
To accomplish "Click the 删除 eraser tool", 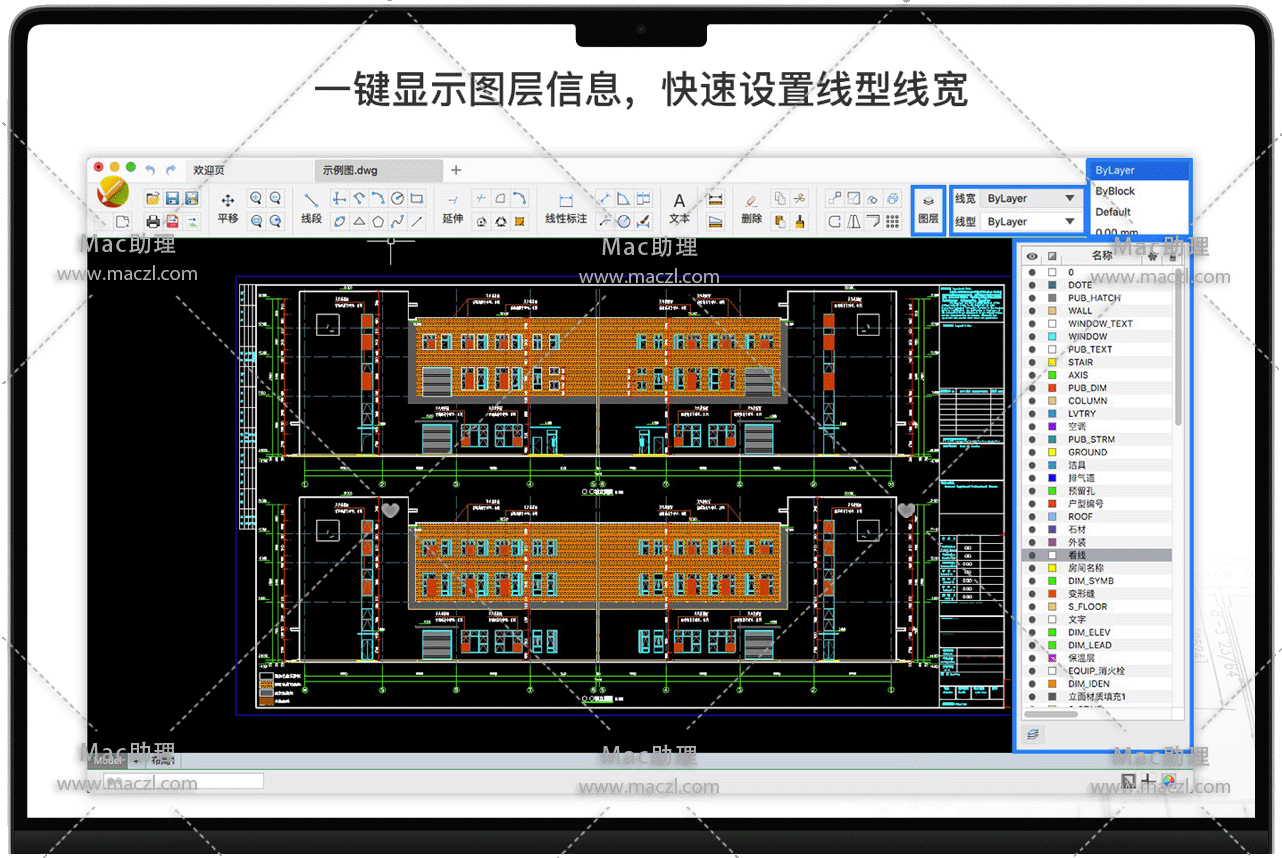I will click(x=752, y=207).
